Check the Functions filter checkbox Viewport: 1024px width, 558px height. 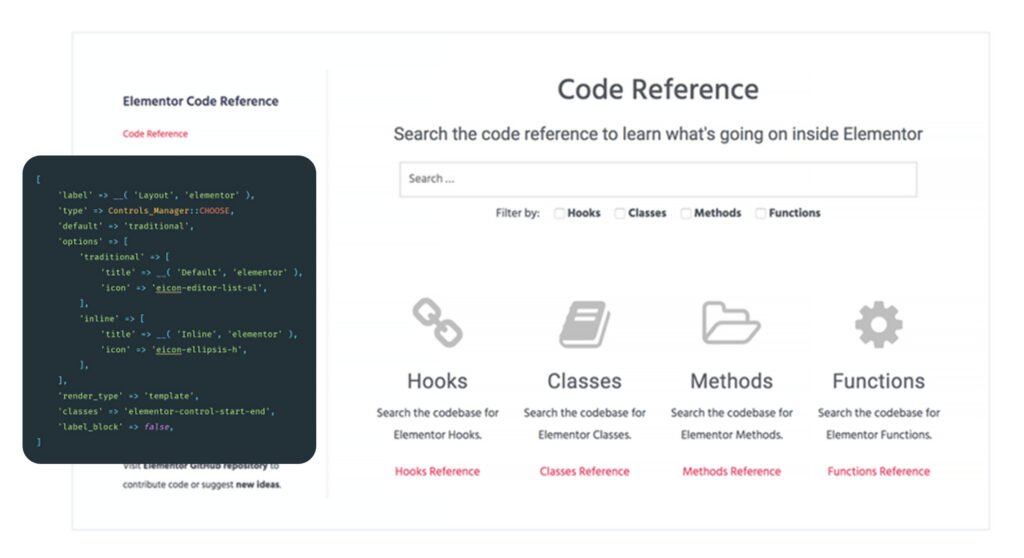pos(761,213)
